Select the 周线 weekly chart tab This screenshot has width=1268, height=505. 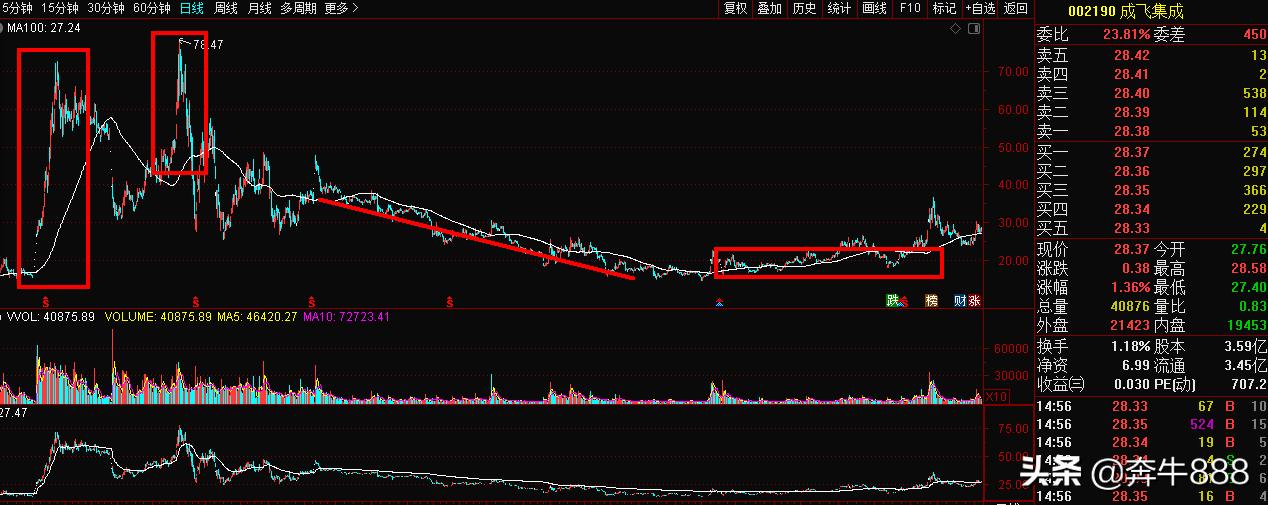pos(226,8)
